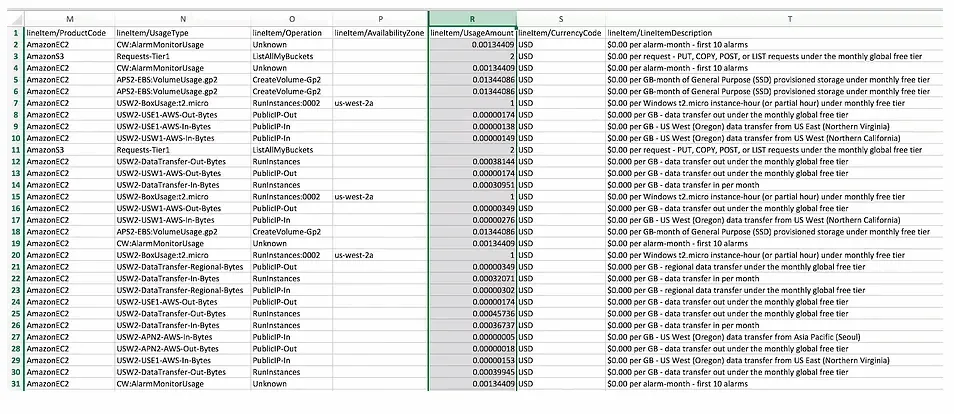Select row 7 header
This screenshot has height=414, width=954.
(x=16, y=103)
